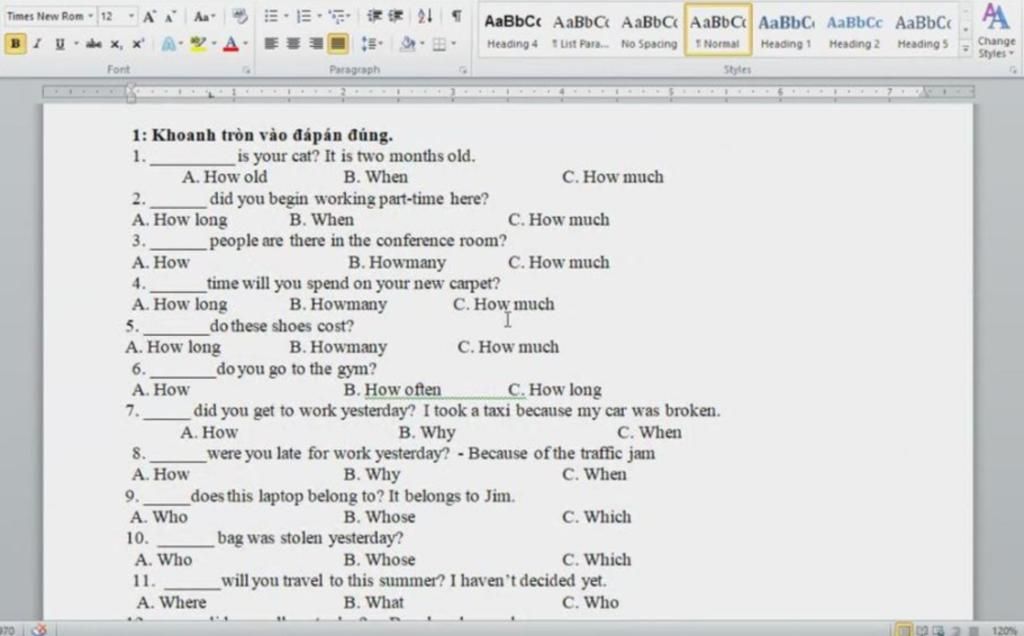Screen dimensions: 1024x636
Task: Click the text 'Khoanh tròn vào đápán đúng.'
Action: coord(272,135)
